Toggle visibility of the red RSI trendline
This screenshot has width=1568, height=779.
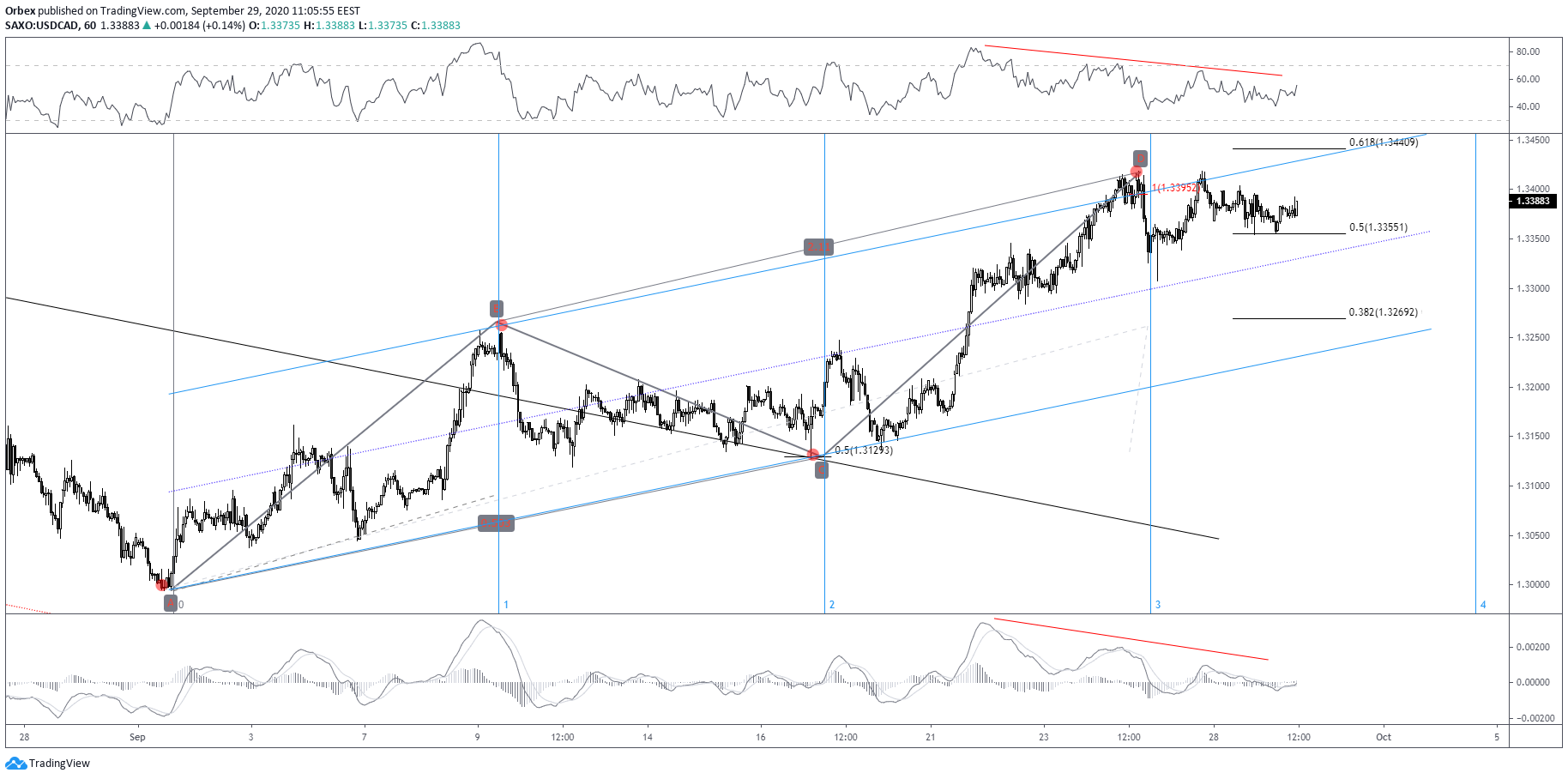pyautogui.click(x=1132, y=62)
